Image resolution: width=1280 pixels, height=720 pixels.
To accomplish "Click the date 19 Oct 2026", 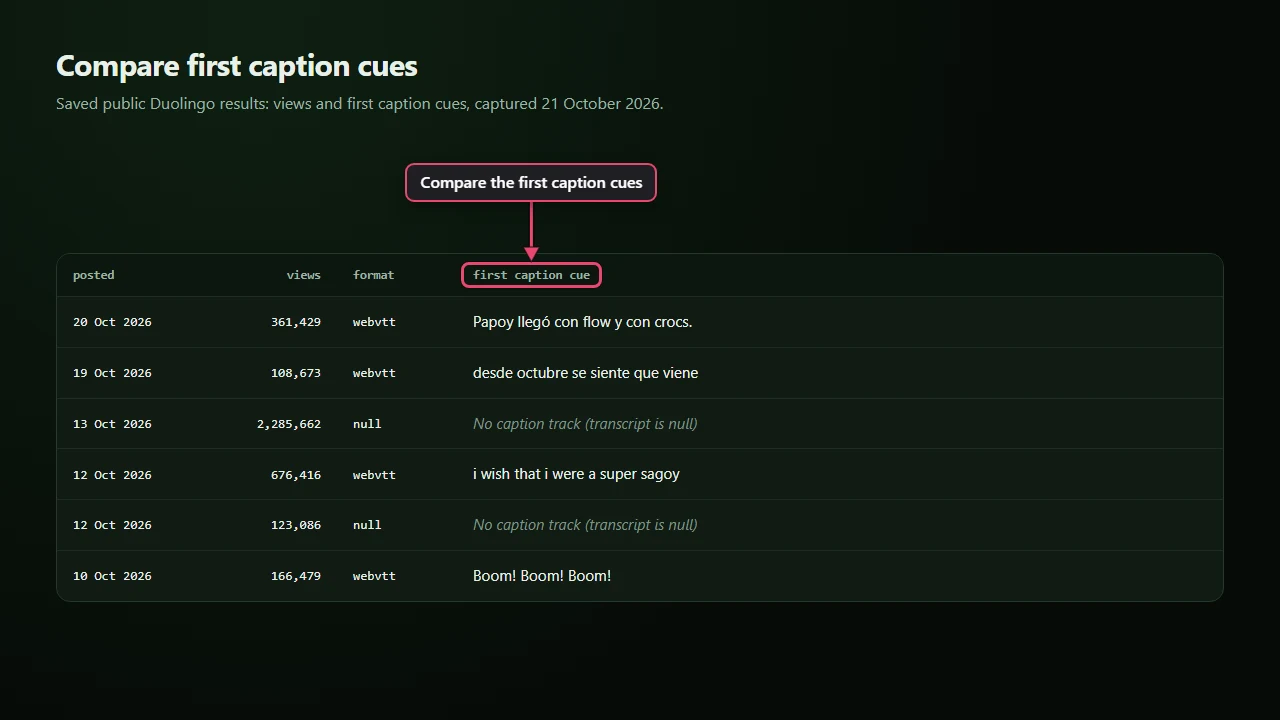I will (112, 373).
